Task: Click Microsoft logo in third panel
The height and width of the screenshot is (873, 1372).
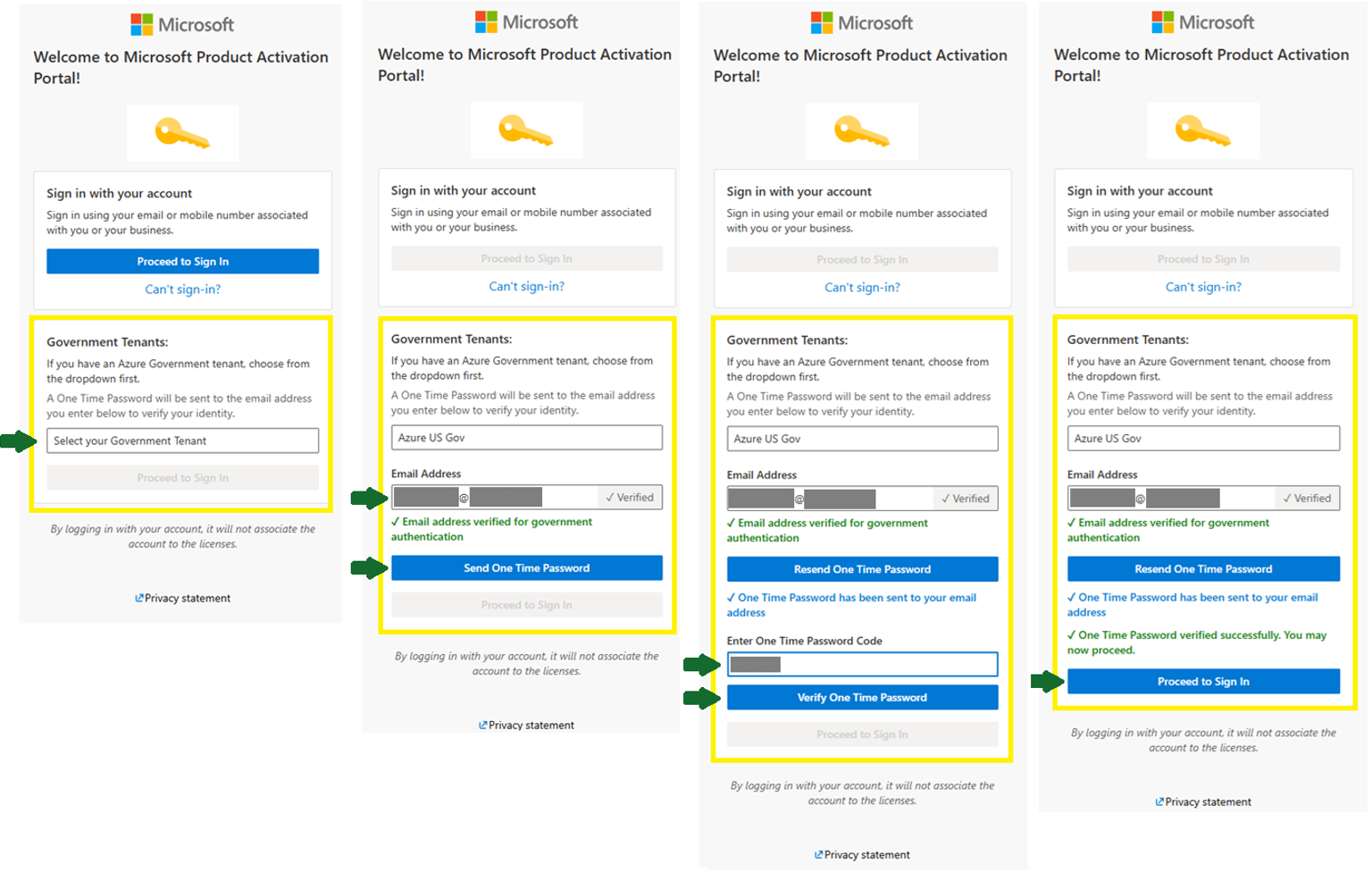Action: (x=863, y=22)
